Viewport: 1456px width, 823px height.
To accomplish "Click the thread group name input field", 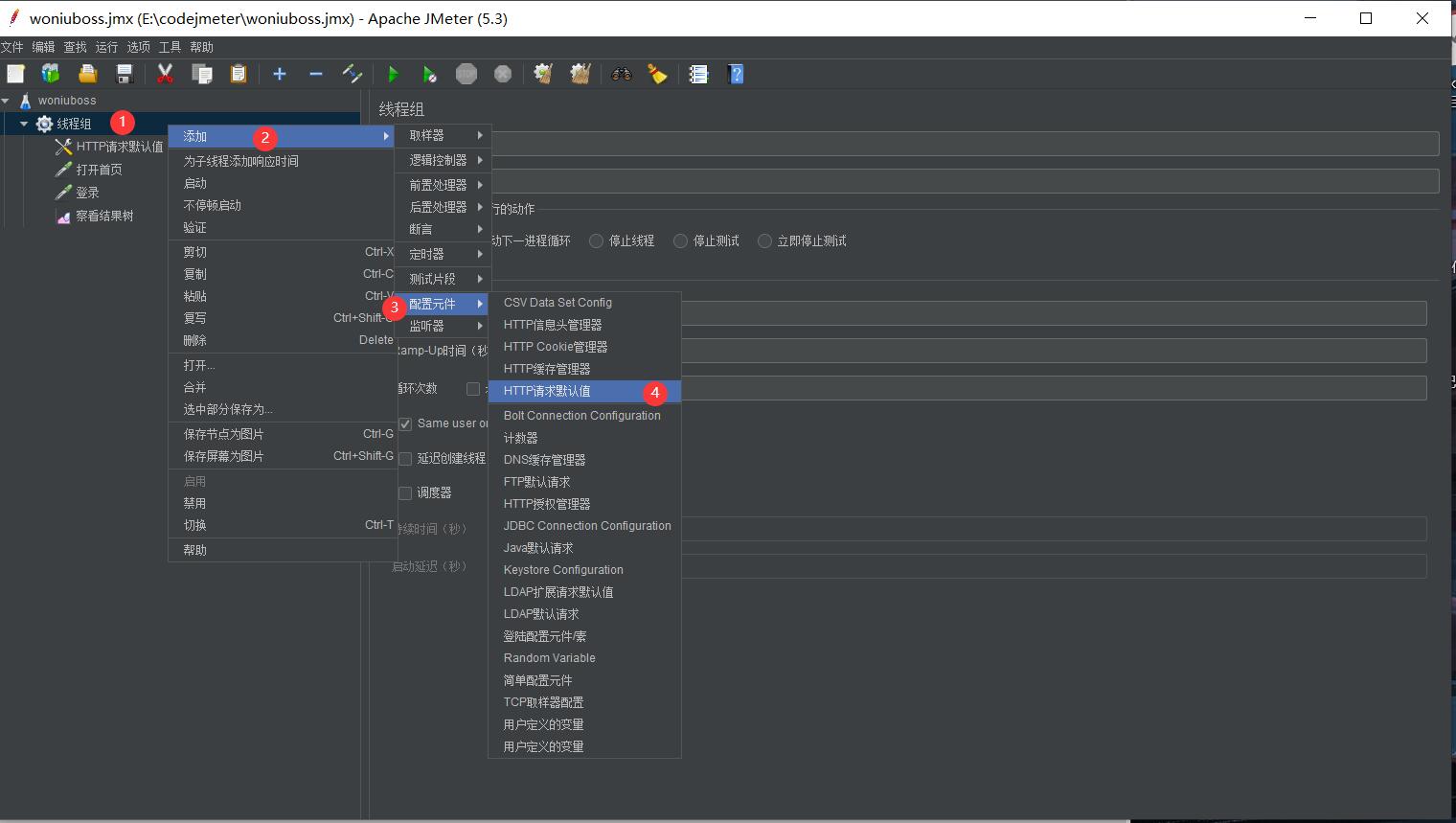I will (x=965, y=144).
